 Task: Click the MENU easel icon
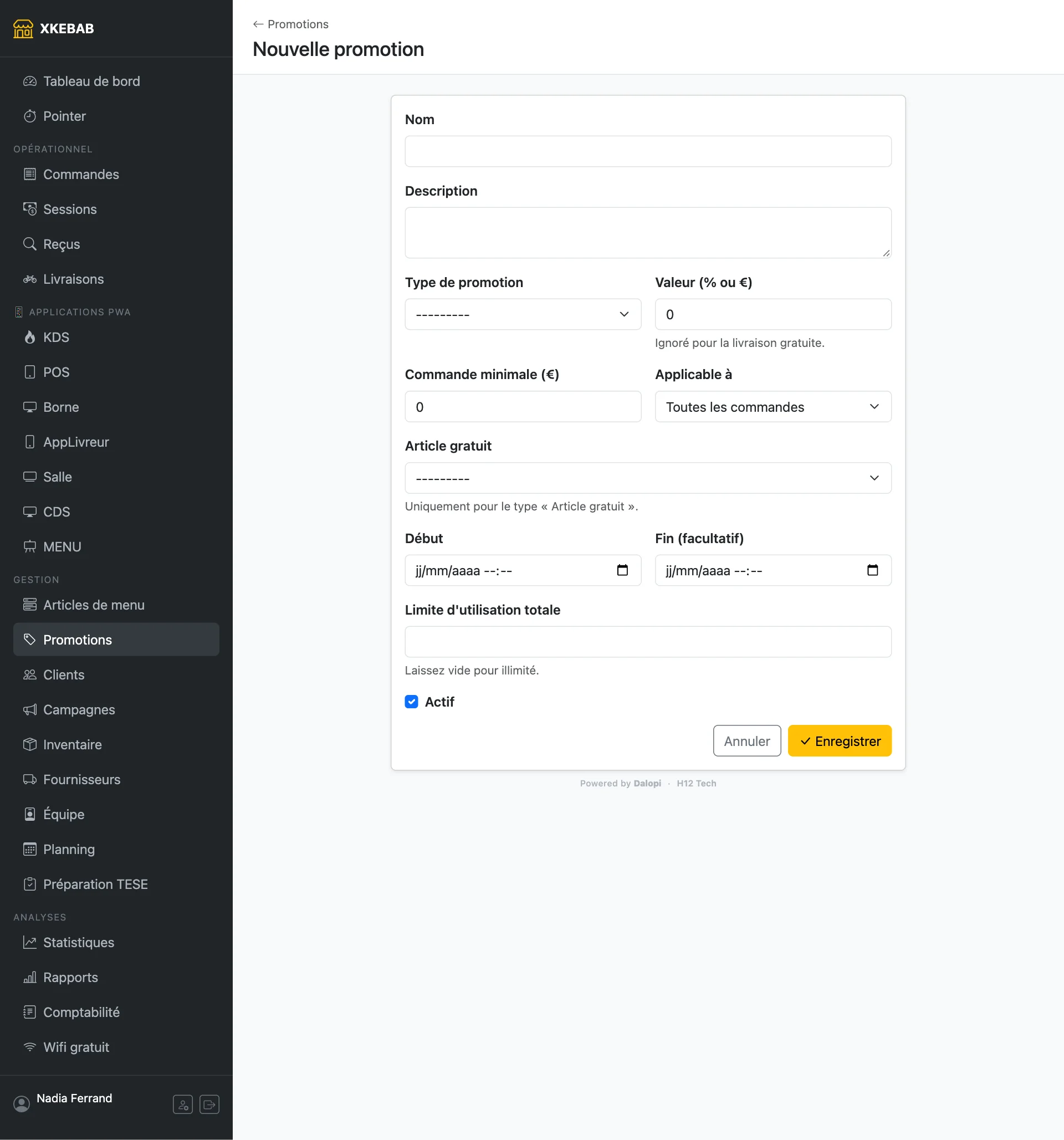pyautogui.click(x=30, y=546)
